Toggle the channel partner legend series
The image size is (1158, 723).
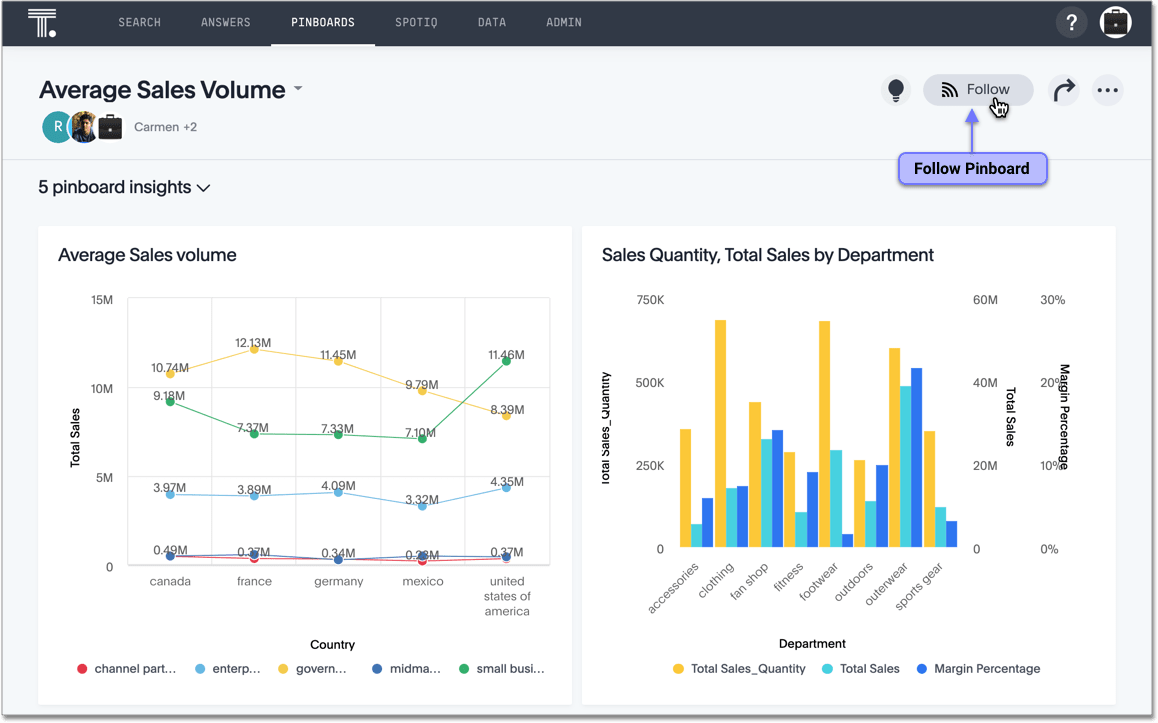pyautogui.click(x=128, y=669)
